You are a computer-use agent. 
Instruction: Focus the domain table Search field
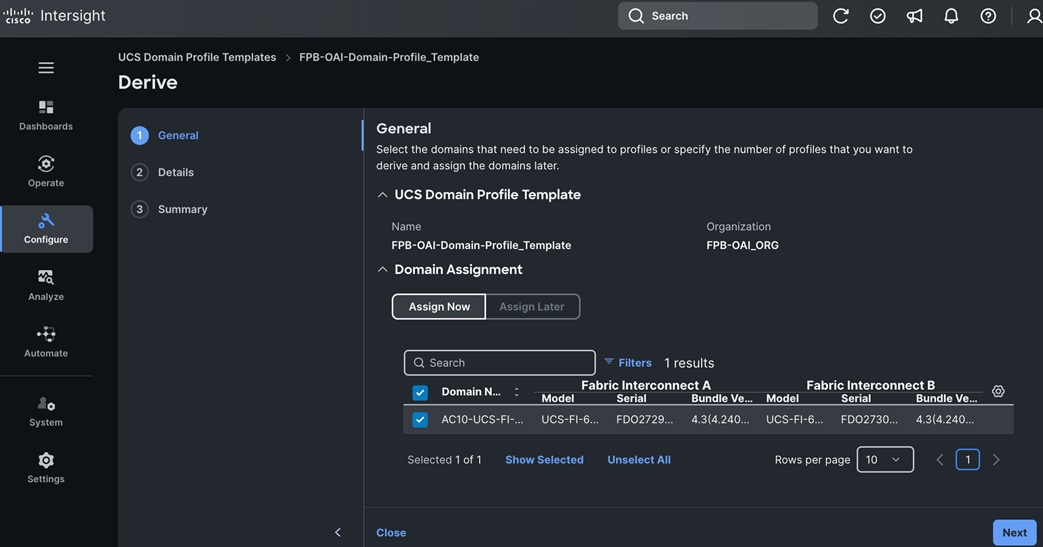tap(500, 363)
